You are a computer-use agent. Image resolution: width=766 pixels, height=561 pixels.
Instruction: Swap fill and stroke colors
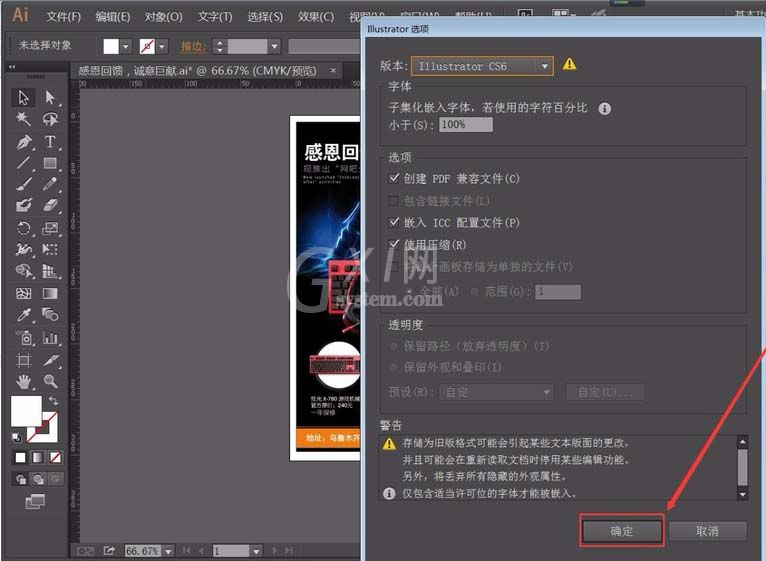pyautogui.click(x=53, y=401)
